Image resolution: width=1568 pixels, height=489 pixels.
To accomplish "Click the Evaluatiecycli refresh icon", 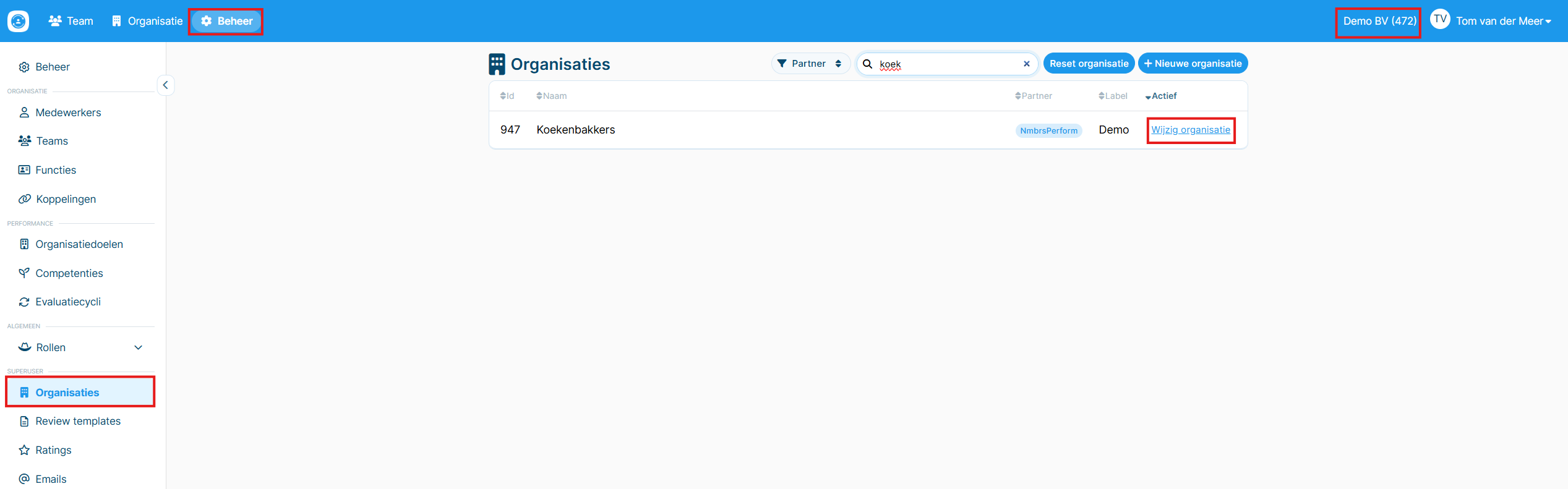I will pos(24,302).
